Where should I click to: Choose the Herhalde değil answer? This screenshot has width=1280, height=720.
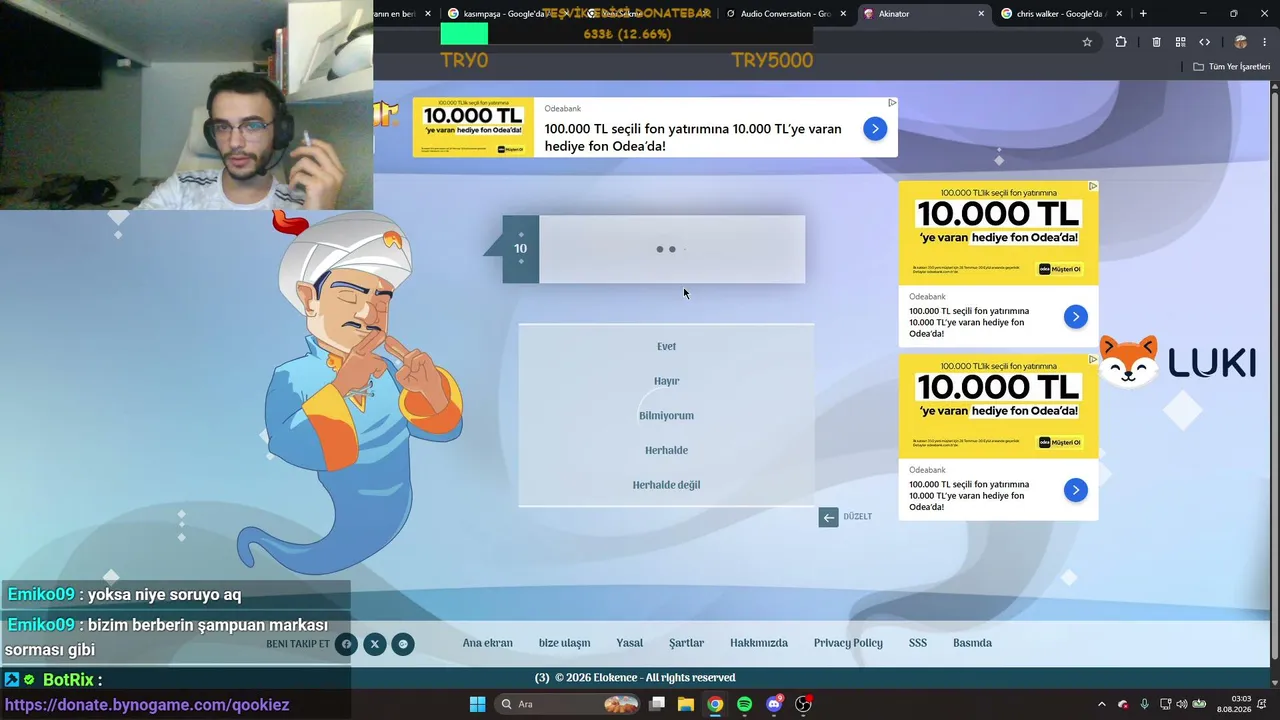click(x=666, y=485)
